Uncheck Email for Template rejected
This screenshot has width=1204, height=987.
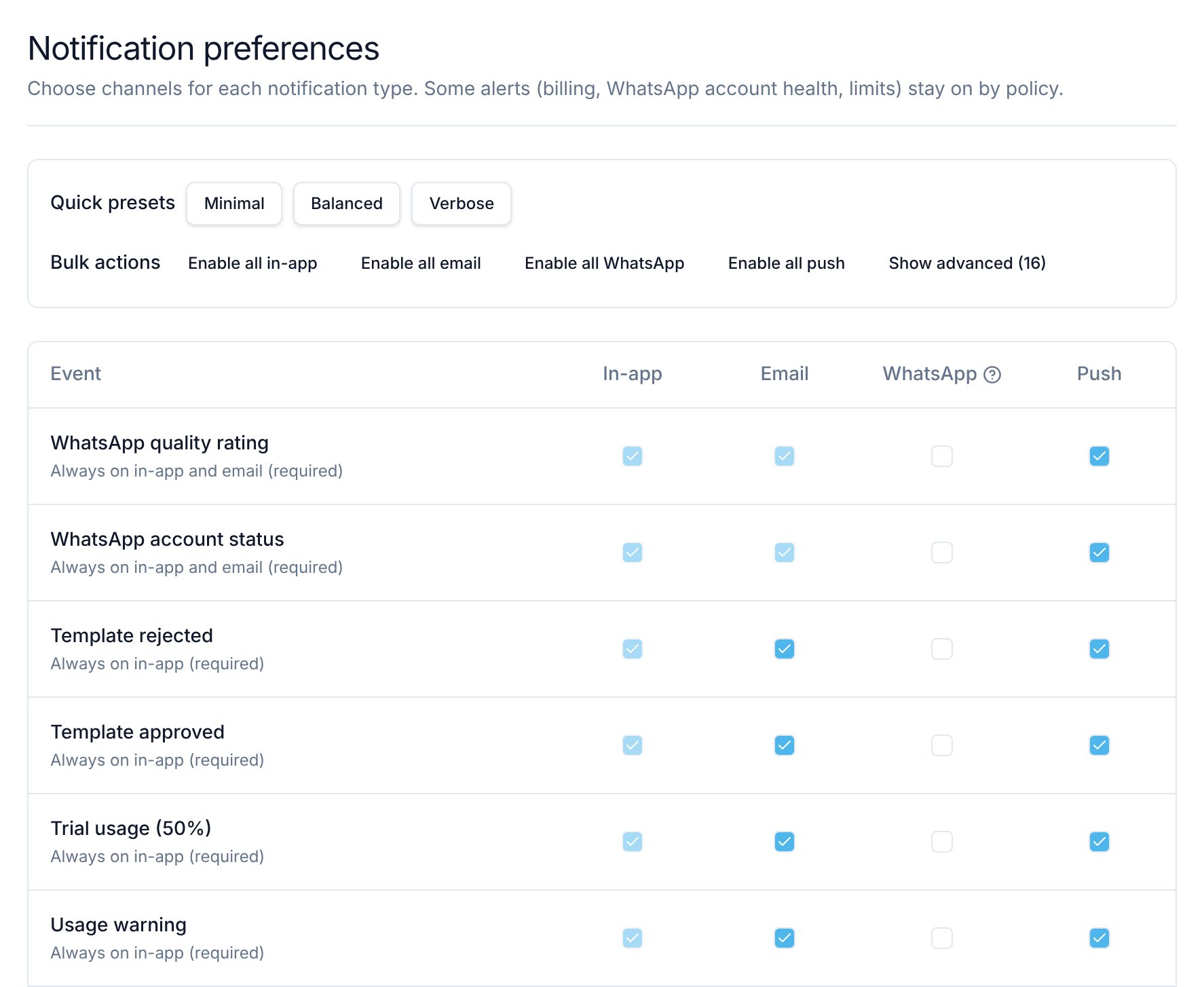(785, 649)
